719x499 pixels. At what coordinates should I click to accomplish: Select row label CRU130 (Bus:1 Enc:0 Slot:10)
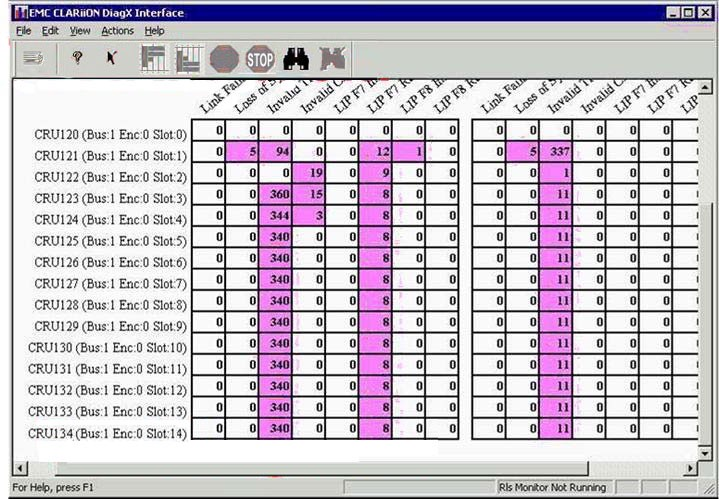point(108,348)
